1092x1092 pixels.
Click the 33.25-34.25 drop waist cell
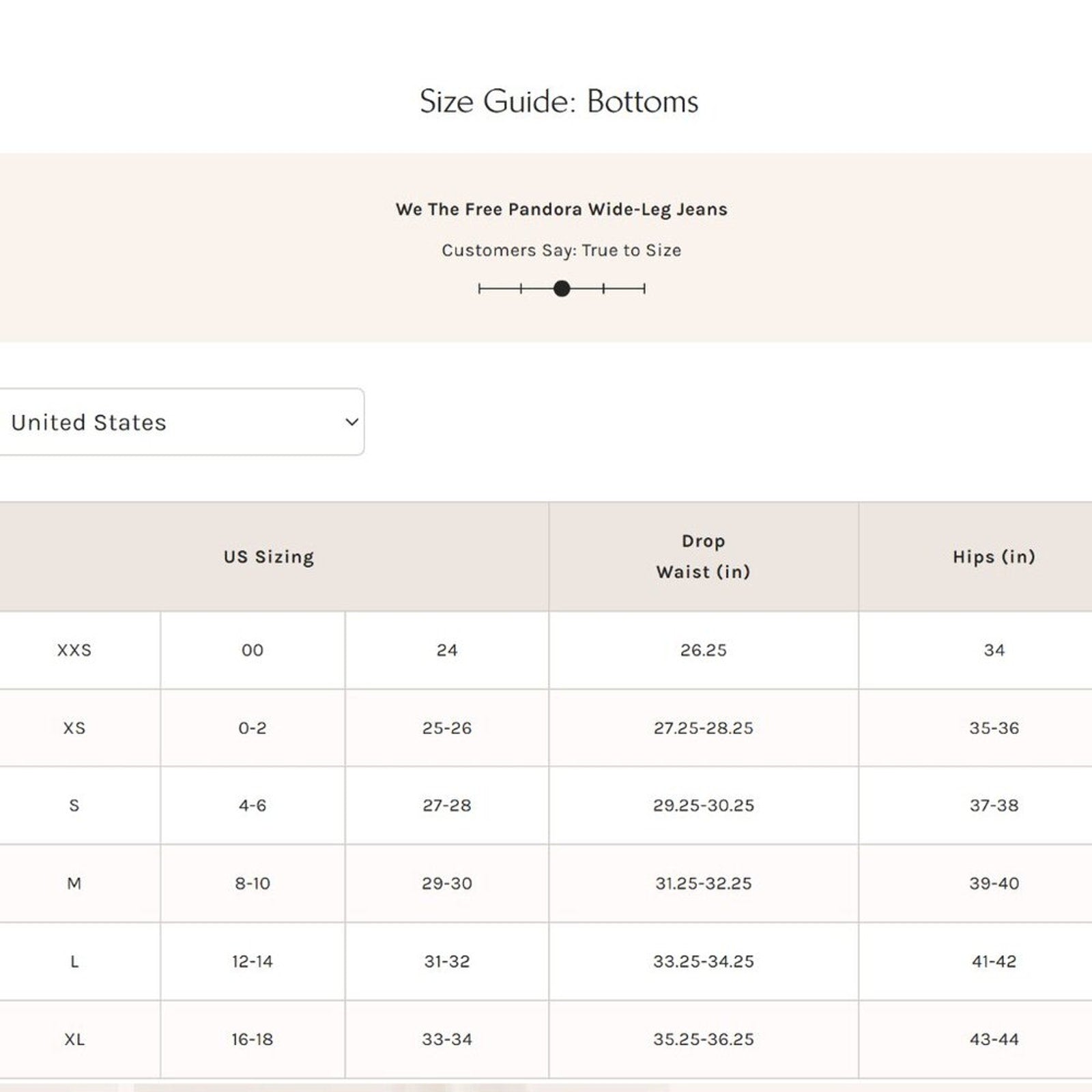tap(703, 962)
